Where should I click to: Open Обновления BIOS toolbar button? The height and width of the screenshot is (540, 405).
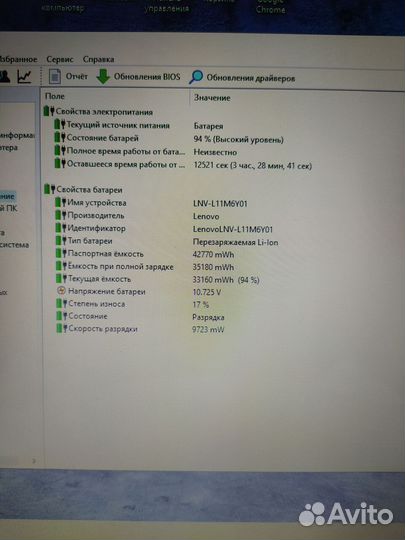138,77
